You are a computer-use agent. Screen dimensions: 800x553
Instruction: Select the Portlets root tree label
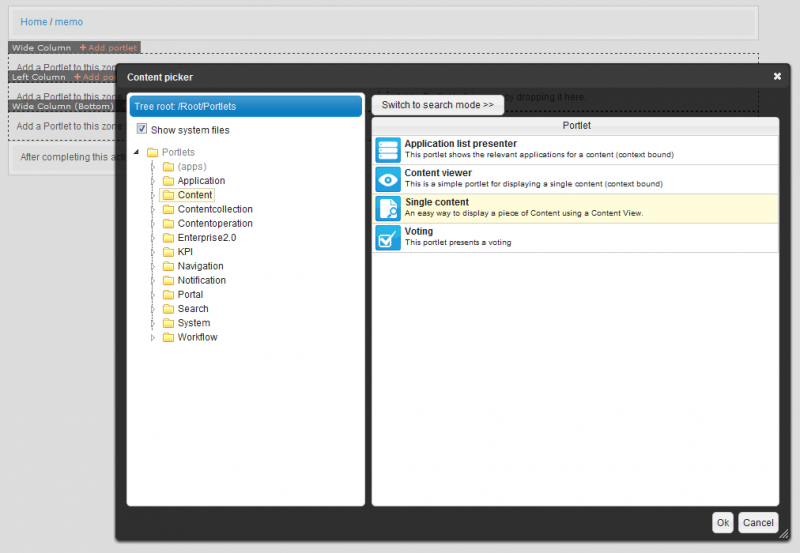click(179, 152)
